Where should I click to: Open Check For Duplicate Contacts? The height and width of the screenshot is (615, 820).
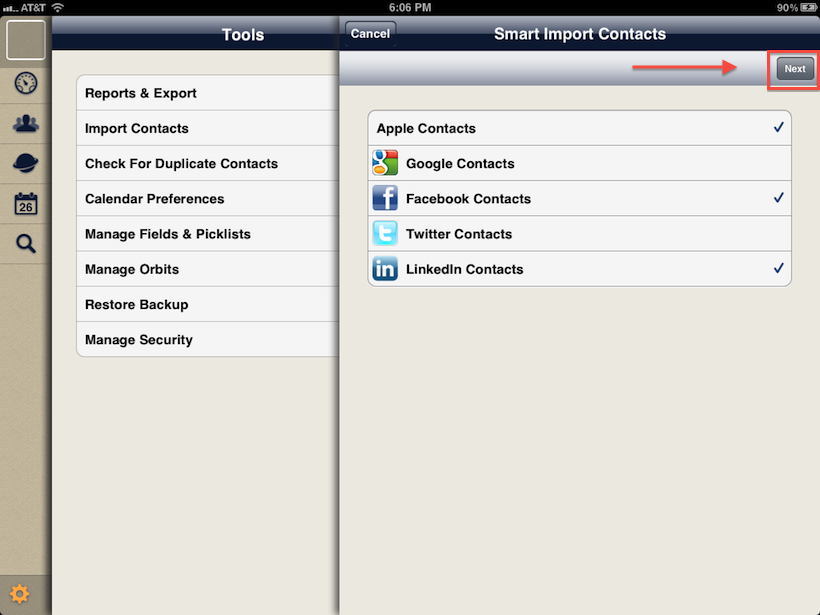pos(181,163)
